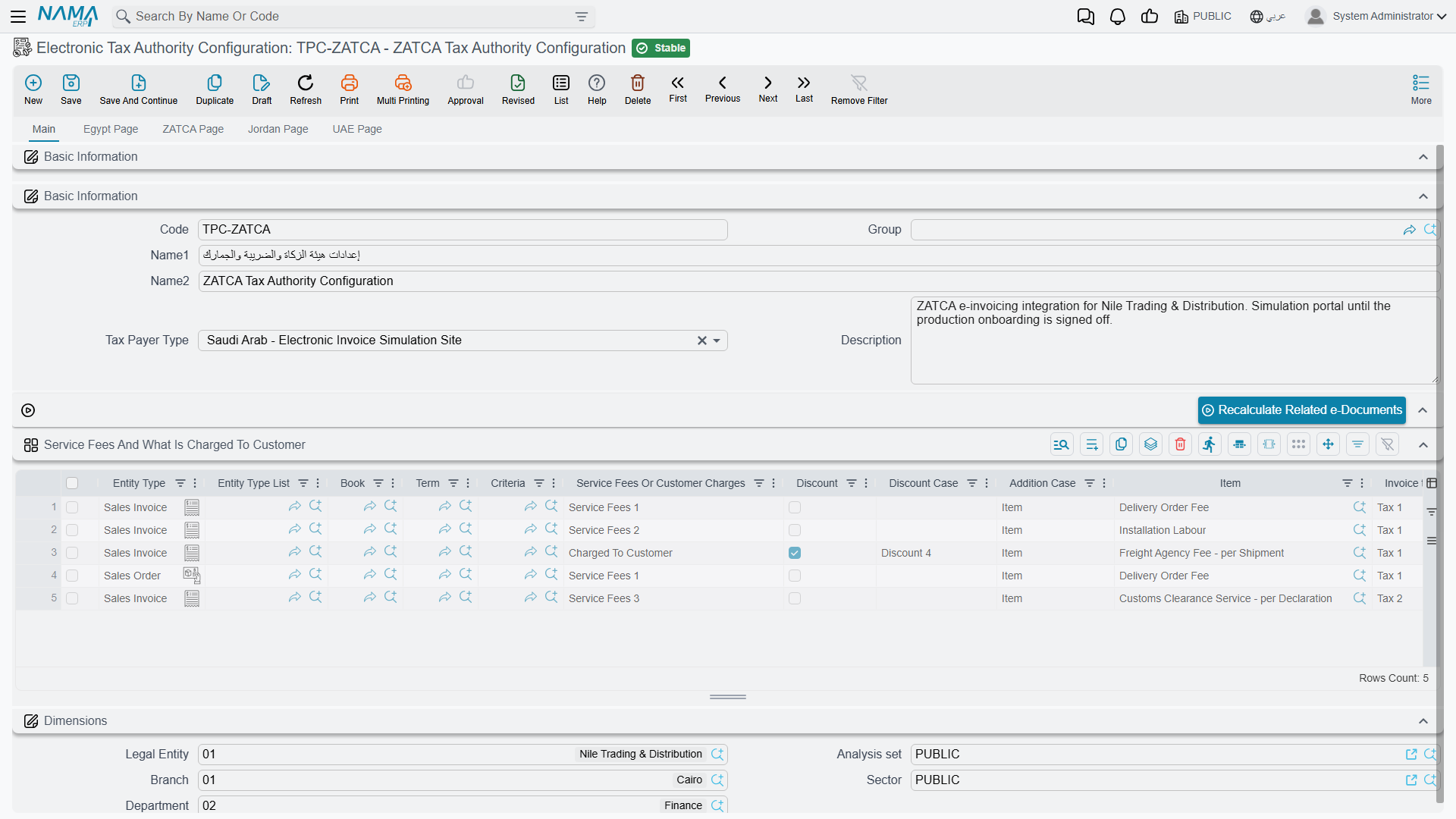Select row 2 checkbox
The image size is (1456, 819).
coord(72,530)
